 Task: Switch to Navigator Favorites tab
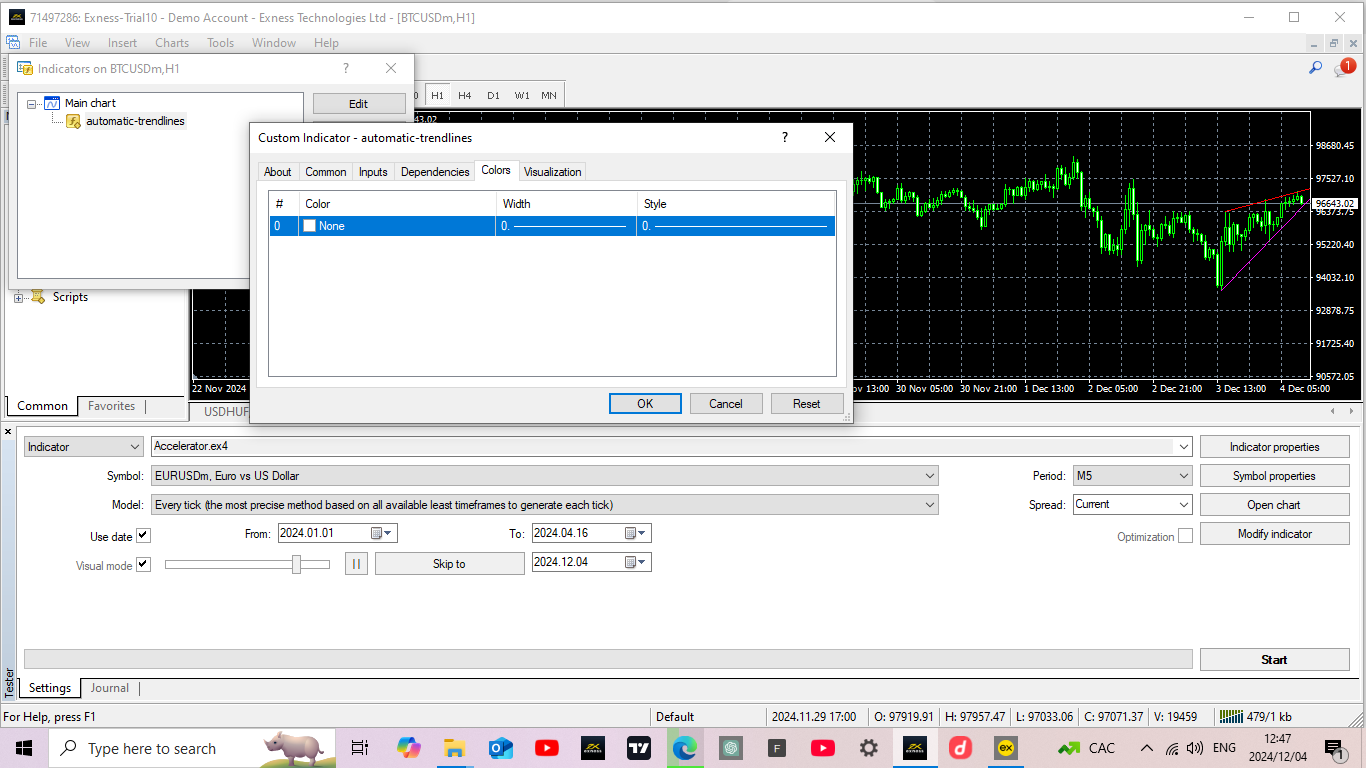[111, 406]
